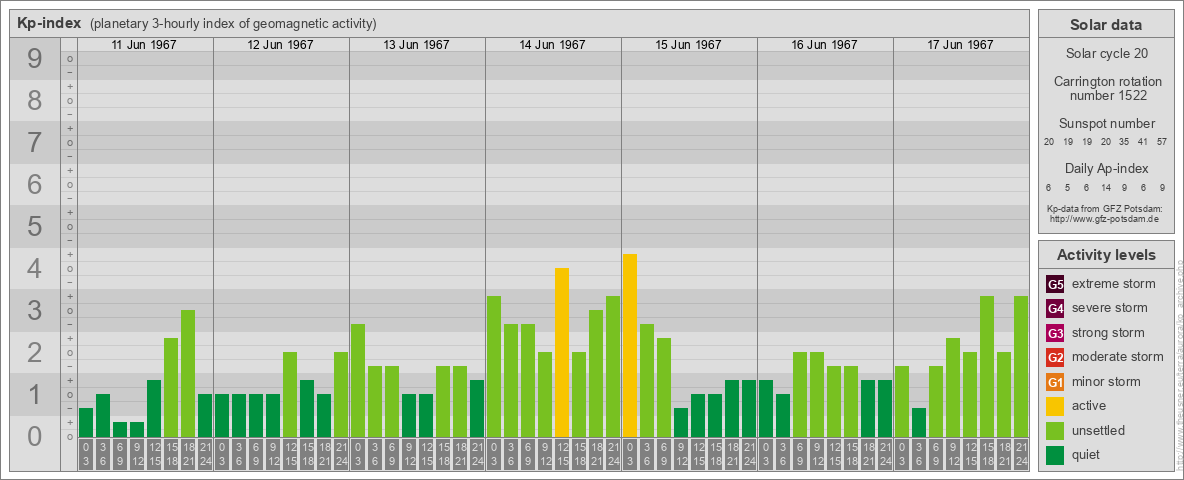Click the 'Sunspot number' label

click(1107, 124)
